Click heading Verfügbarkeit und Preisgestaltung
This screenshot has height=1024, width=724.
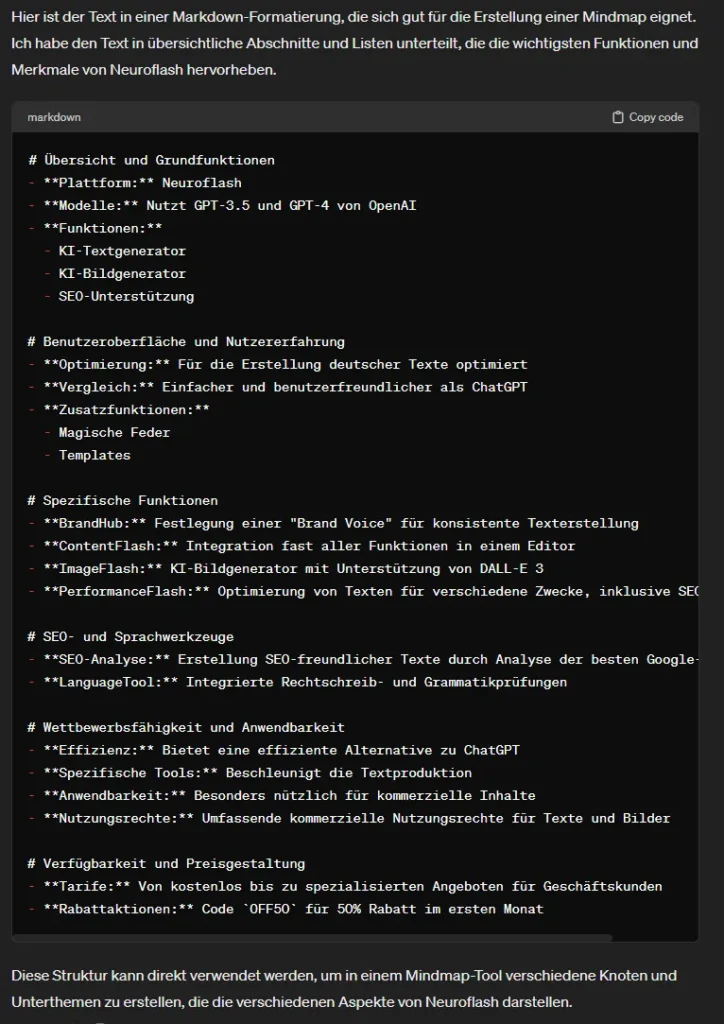[x=174, y=864]
